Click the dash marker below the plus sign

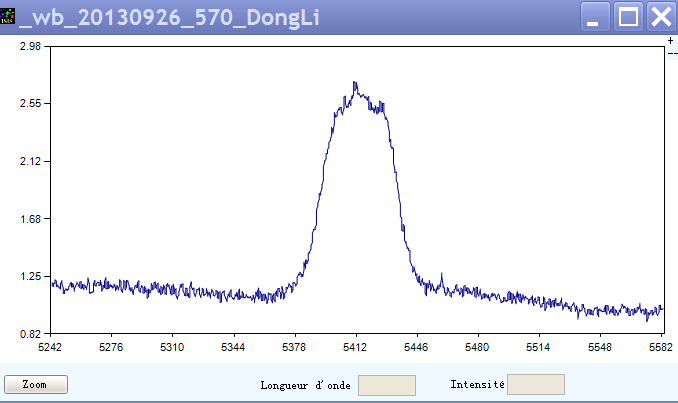point(671,52)
